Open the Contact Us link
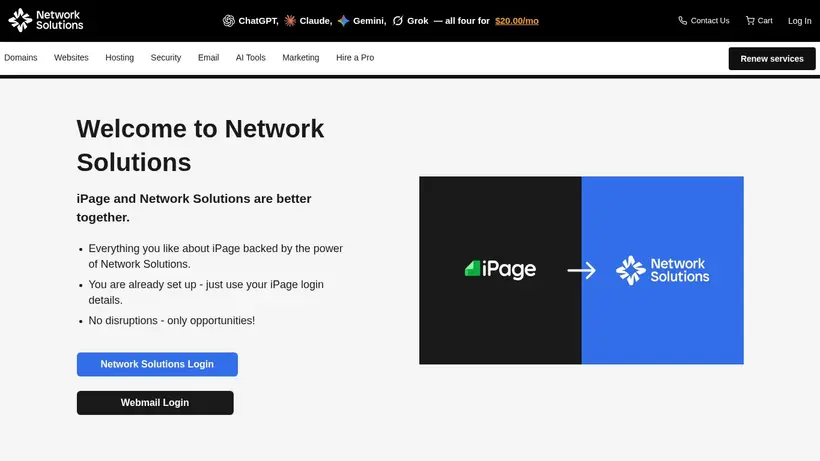 pos(710,20)
